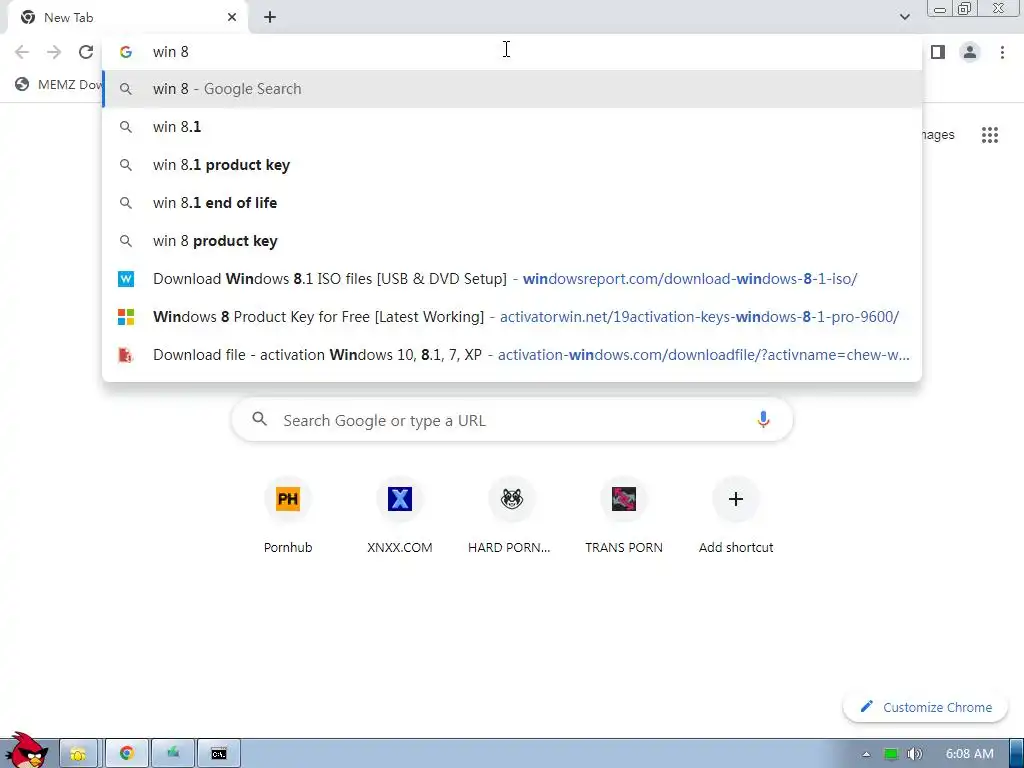1024x768 pixels.
Task: Start voice search with the microphone icon
Action: (763, 419)
